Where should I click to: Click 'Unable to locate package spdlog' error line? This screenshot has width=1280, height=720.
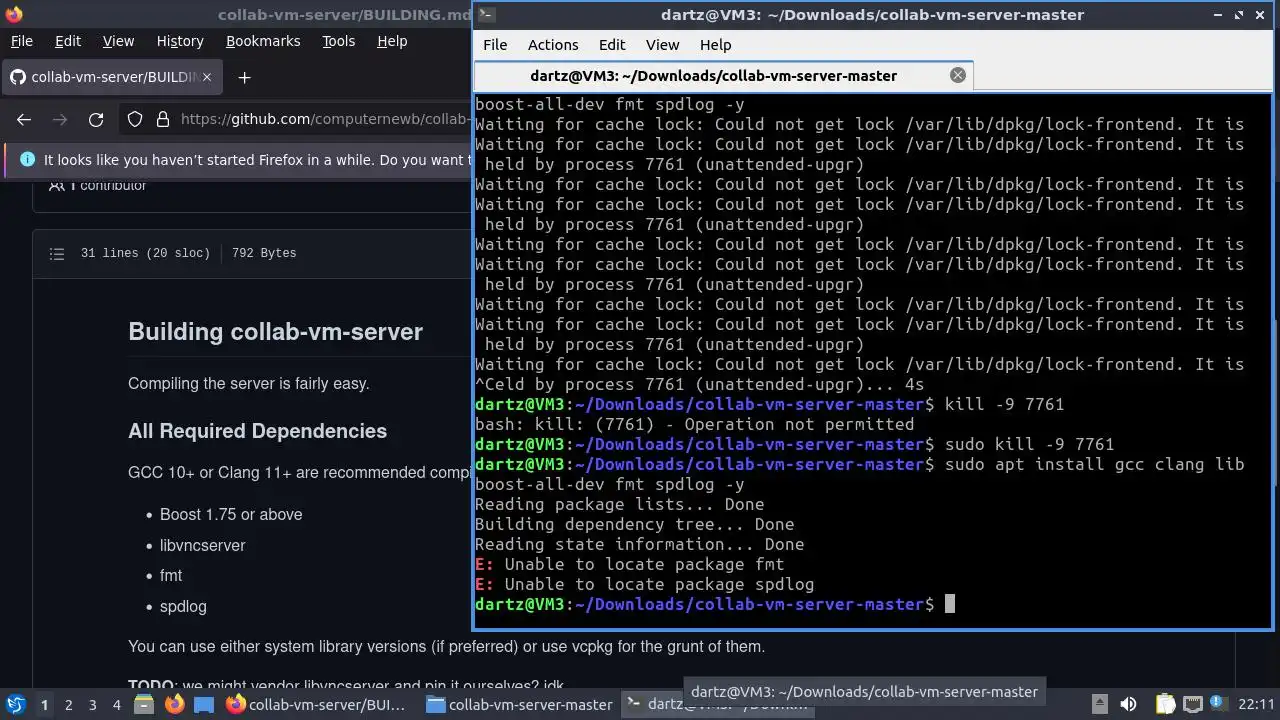(x=645, y=584)
